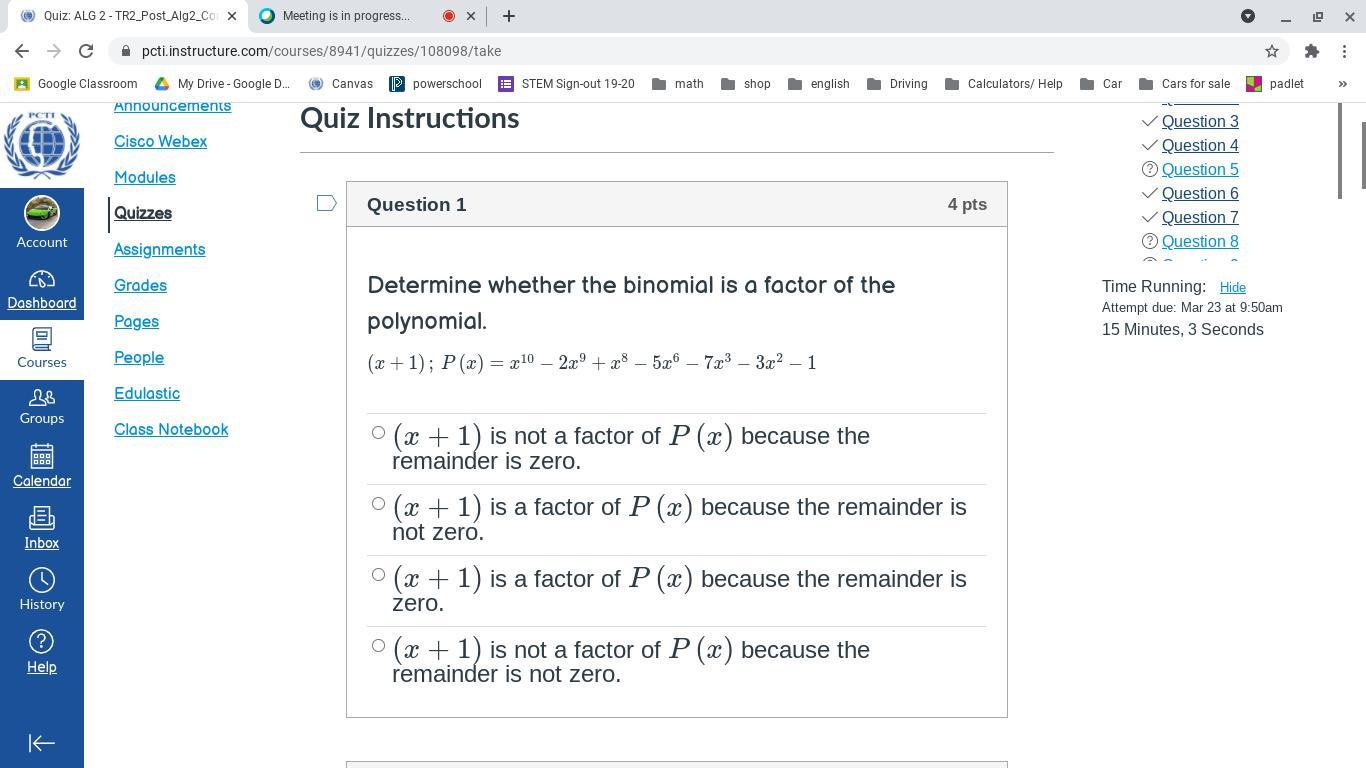This screenshot has width=1366, height=768.
Task: Open the Courses menu
Action: pos(42,348)
